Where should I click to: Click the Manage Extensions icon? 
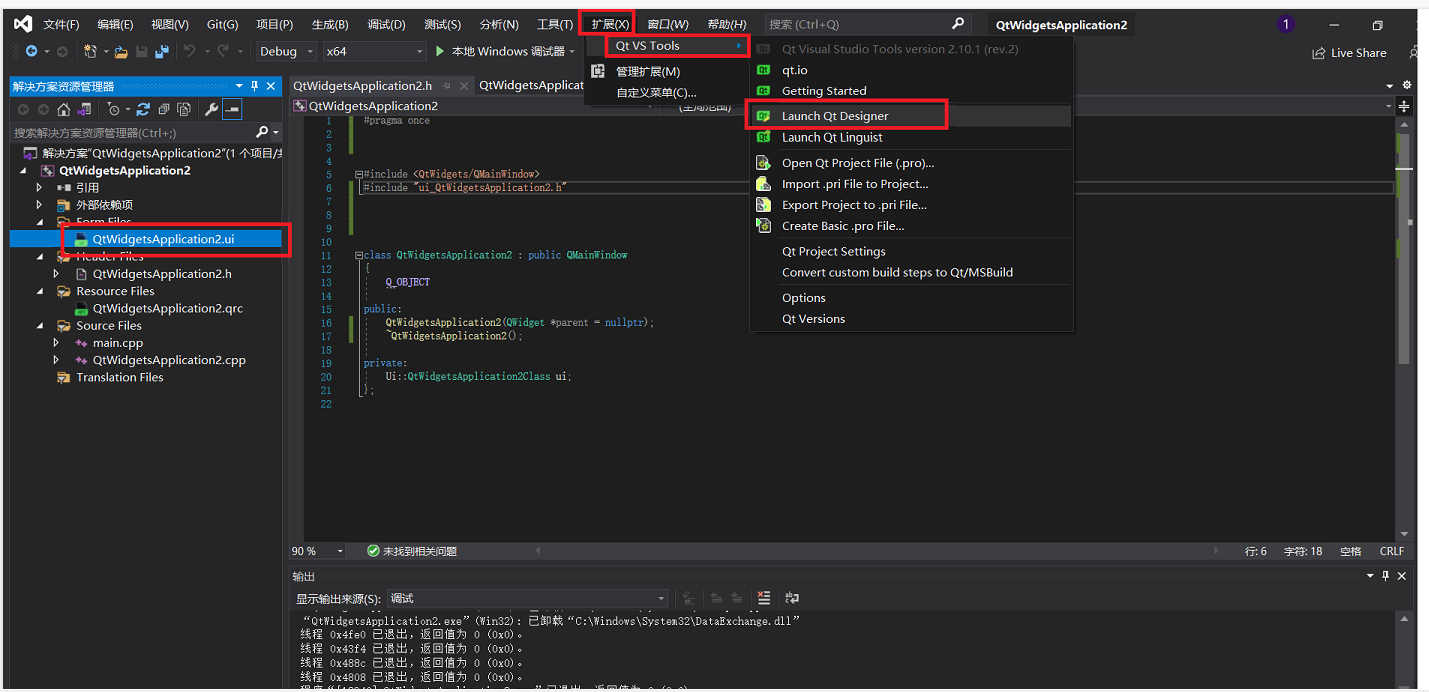click(598, 71)
